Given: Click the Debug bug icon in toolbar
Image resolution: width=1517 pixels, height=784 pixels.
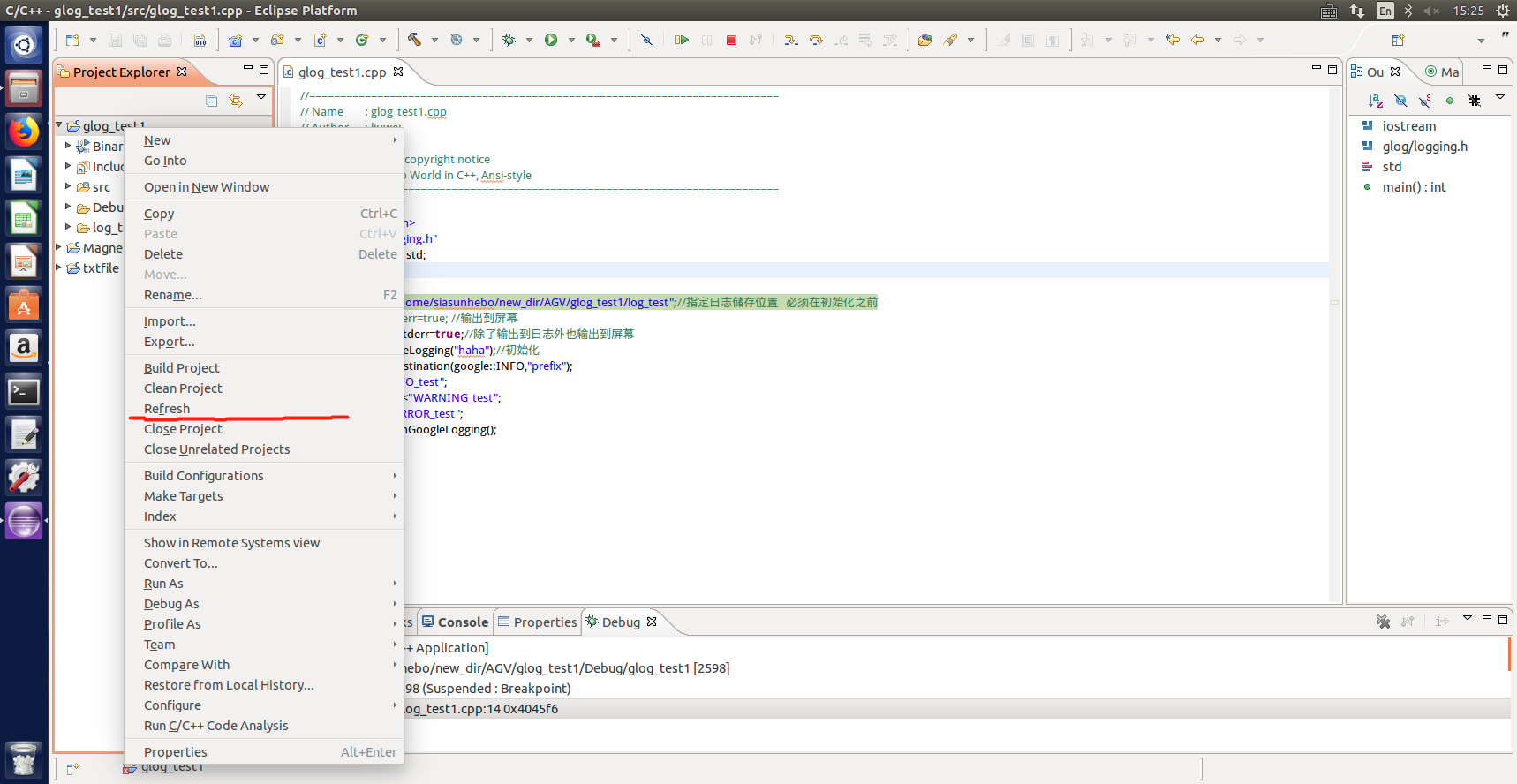Looking at the screenshot, I should pyautogui.click(x=509, y=40).
